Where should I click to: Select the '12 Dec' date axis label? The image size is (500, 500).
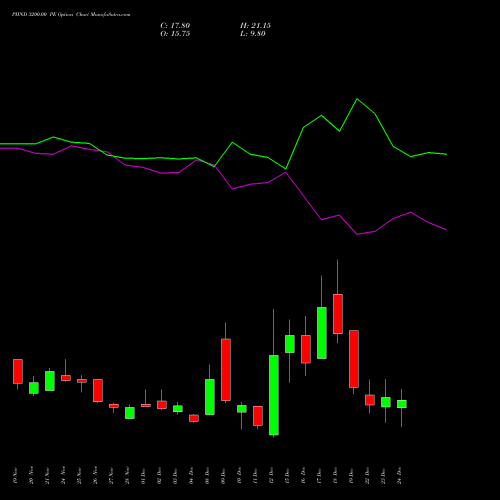(271, 476)
